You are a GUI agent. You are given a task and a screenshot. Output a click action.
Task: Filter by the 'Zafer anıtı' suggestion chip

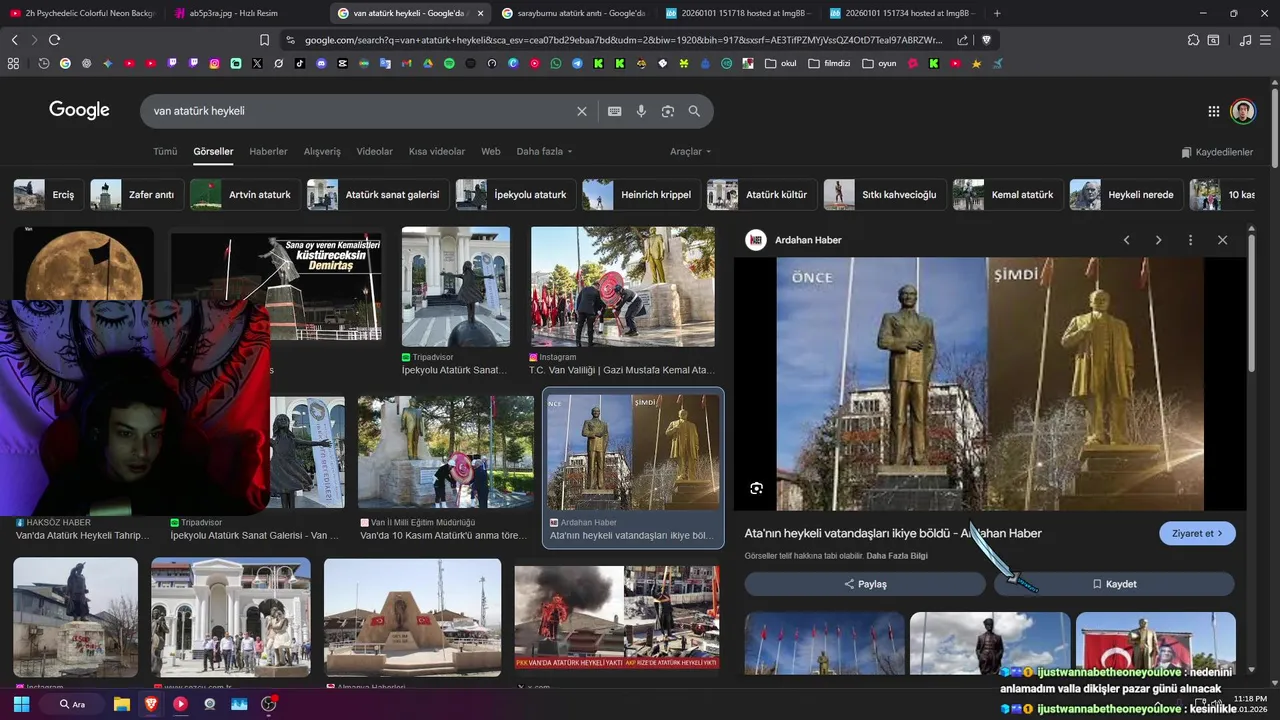(x=137, y=195)
